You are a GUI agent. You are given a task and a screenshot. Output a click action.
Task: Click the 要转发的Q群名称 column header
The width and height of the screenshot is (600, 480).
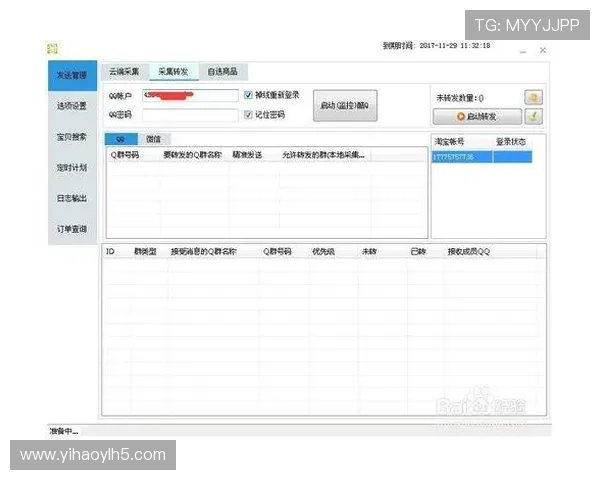click(192, 155)
